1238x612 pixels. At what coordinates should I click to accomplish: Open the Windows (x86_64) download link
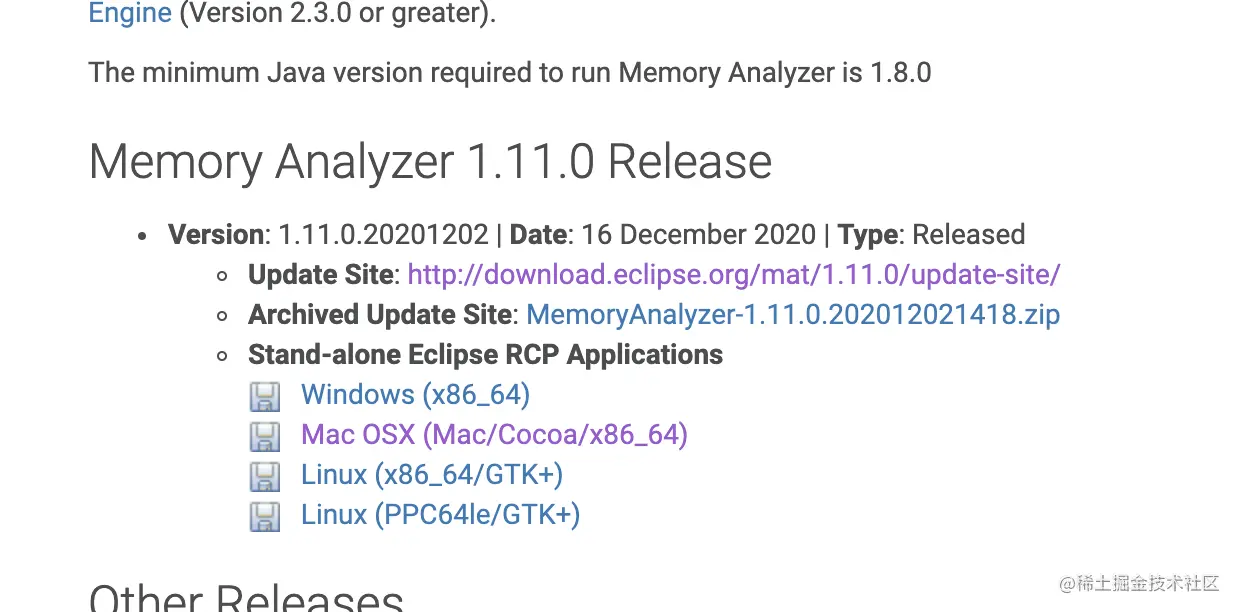pyautogui.click(x=415, y=394)
